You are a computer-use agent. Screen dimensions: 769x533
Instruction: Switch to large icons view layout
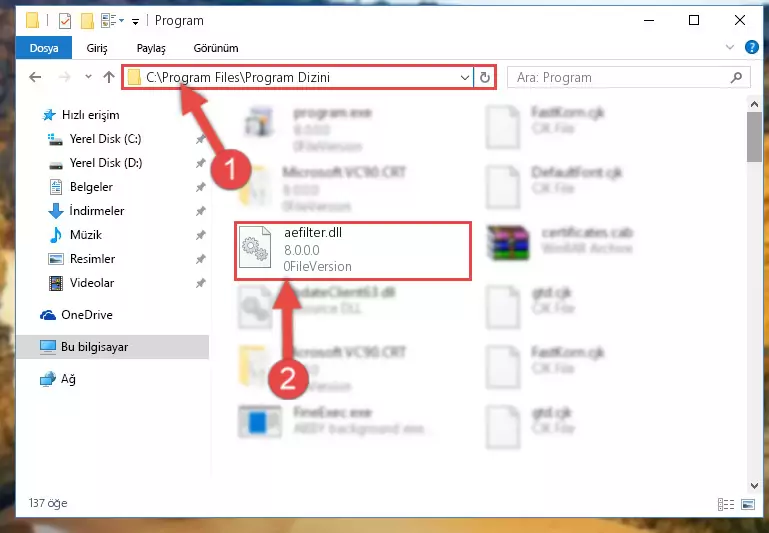tap(748, 504)
